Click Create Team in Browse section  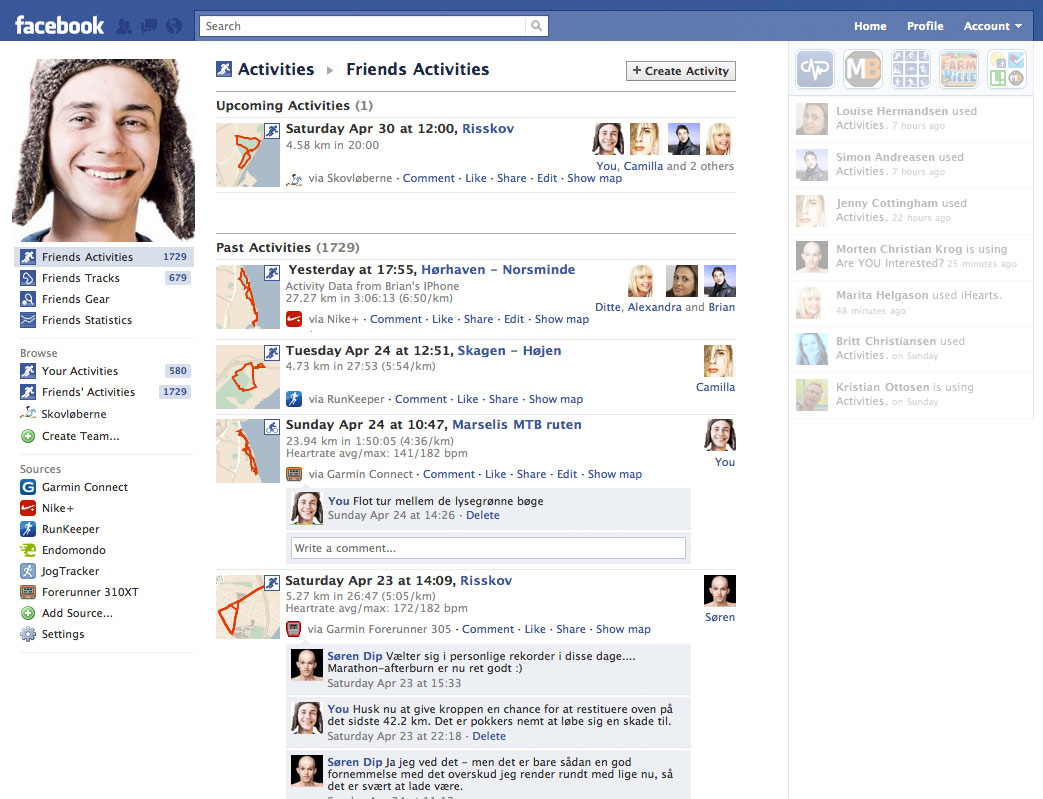[x=80, y=436]
